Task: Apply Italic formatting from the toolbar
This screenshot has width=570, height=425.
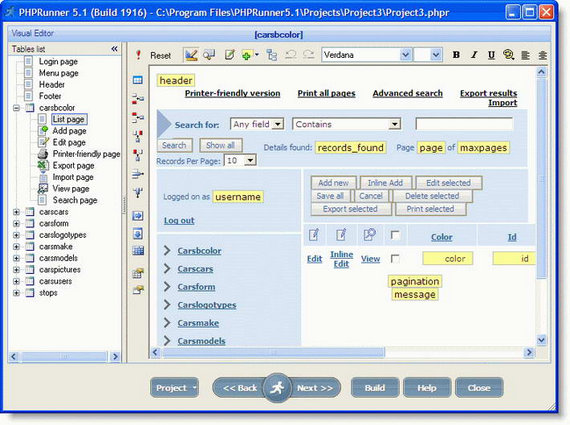Action: pos(474,55)
